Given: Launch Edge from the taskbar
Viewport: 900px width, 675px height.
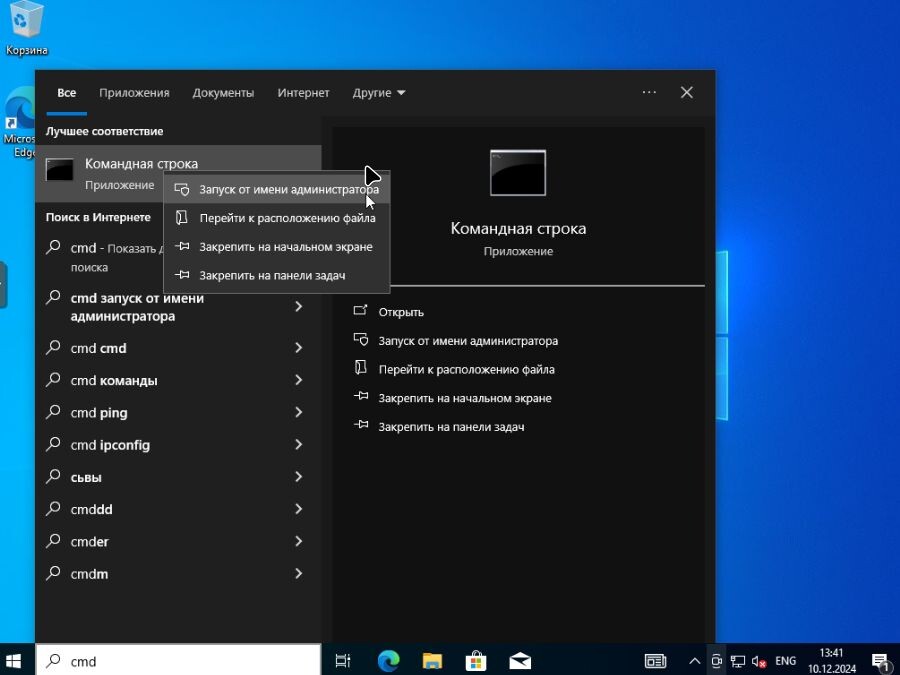Looking at the screenshot, I should point(389,661).
